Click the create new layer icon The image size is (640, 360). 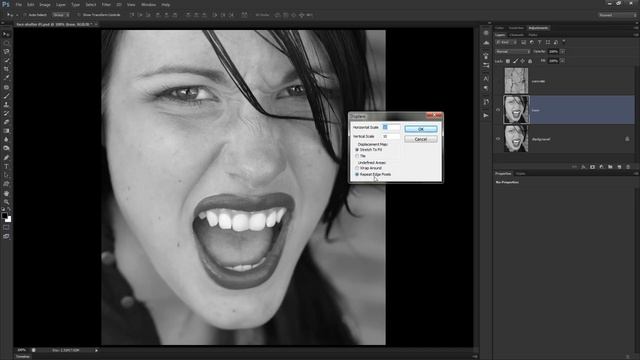(619, 167)
